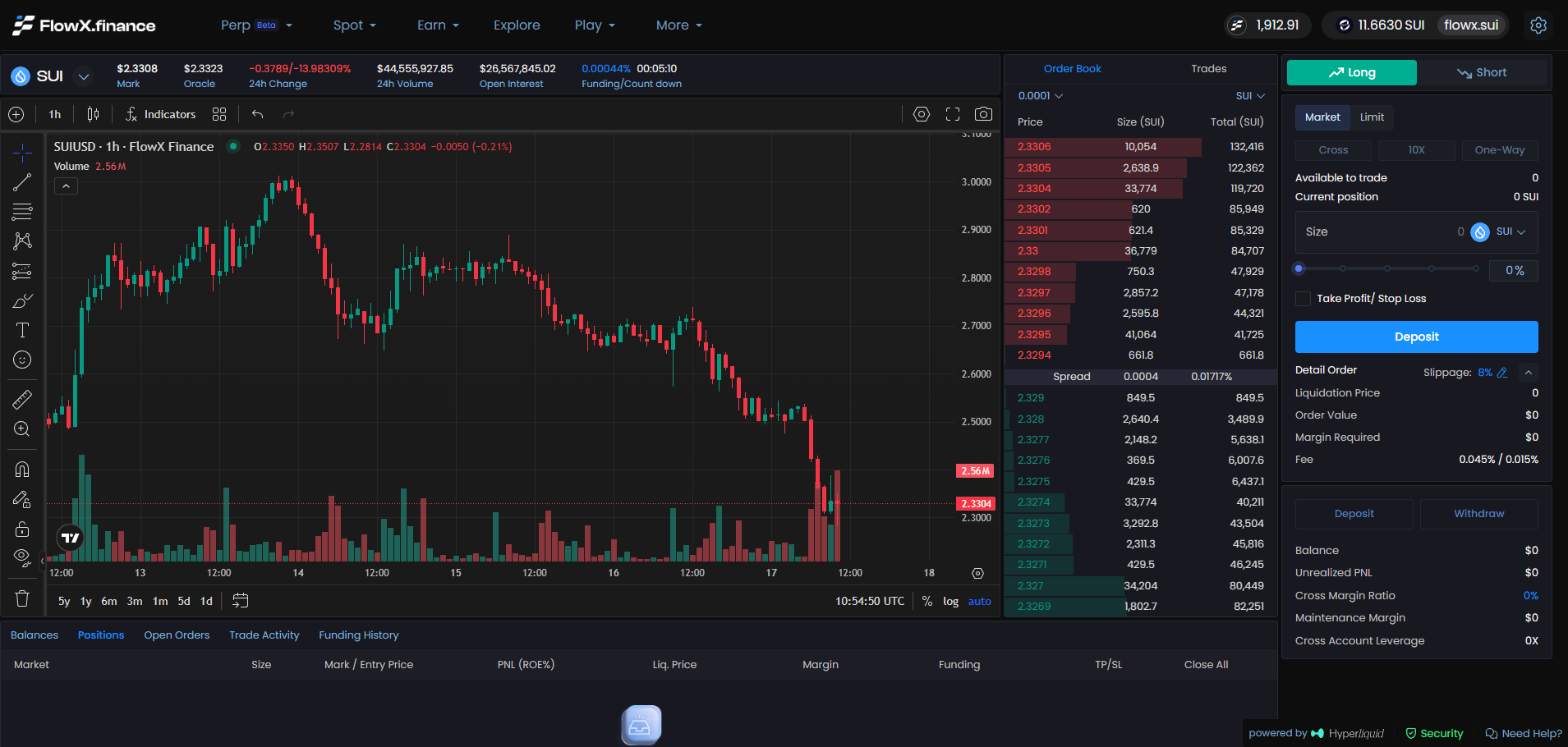Image resolution: width=1568 pixels, height=747 pixels.
Task: Open the Perp menu dropdown
Action: [257, 25]
